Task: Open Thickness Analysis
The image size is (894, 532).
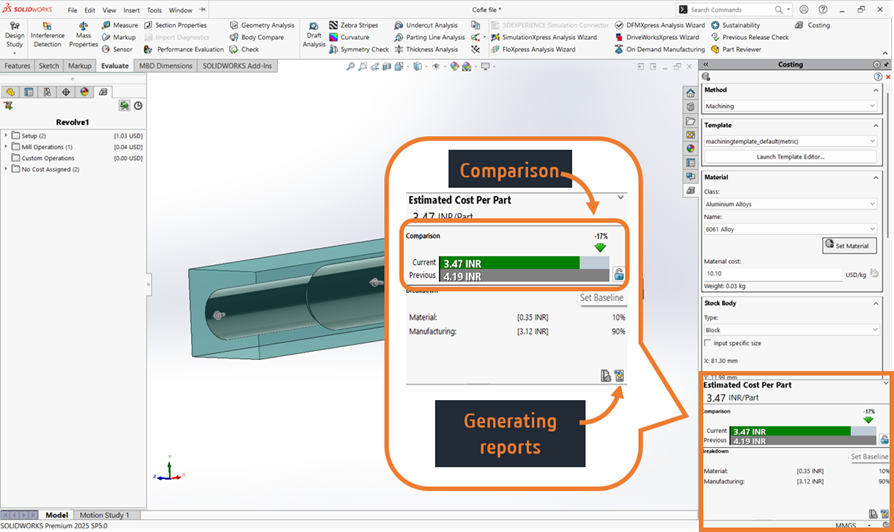Action: 426,49
